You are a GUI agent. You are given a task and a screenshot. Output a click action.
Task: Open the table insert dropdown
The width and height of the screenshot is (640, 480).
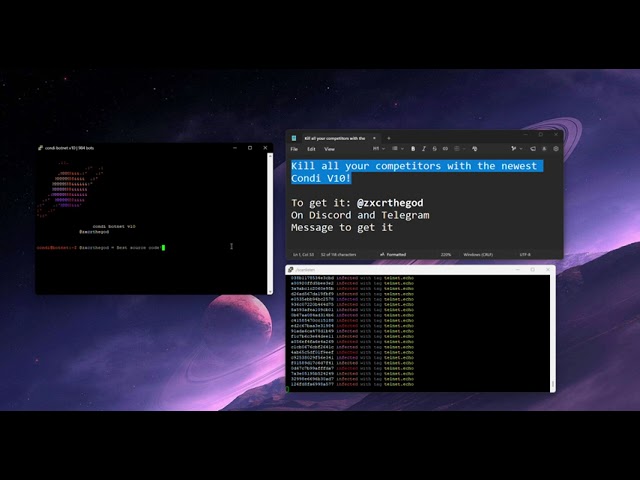pyautogui.click(x=460, y=149)
